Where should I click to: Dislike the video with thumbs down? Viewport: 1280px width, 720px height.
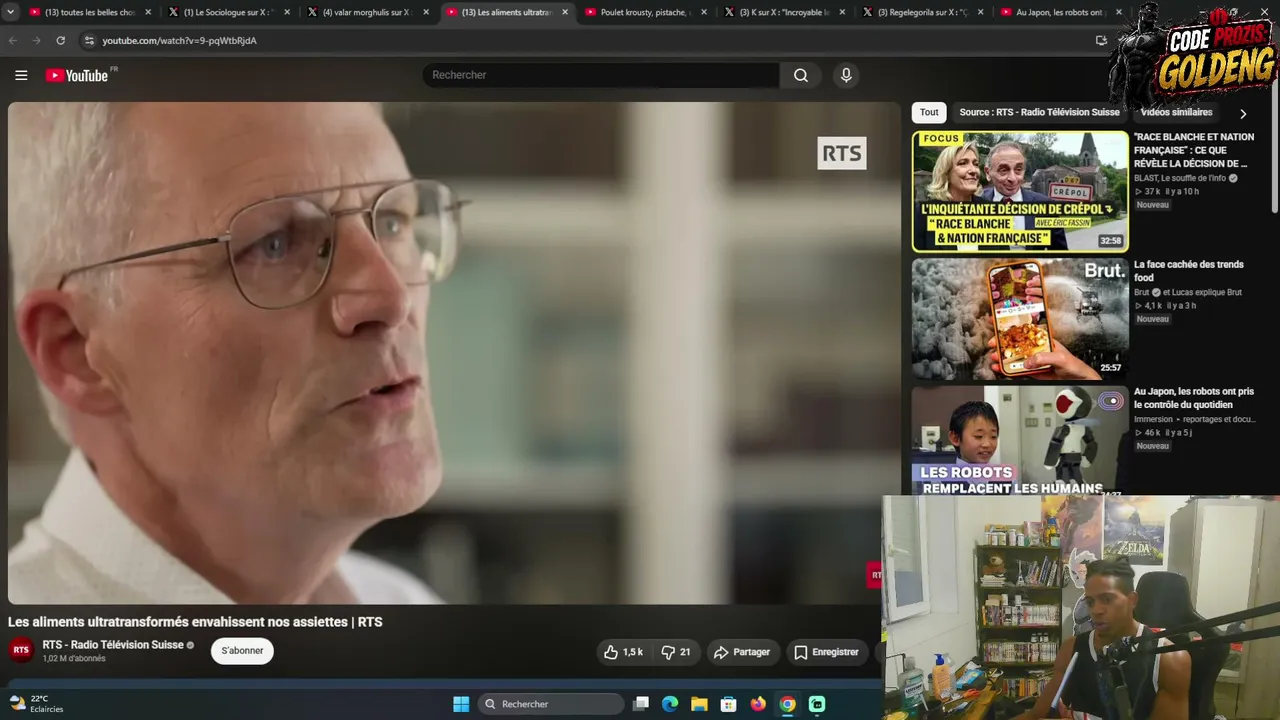[x=675, y=652]
